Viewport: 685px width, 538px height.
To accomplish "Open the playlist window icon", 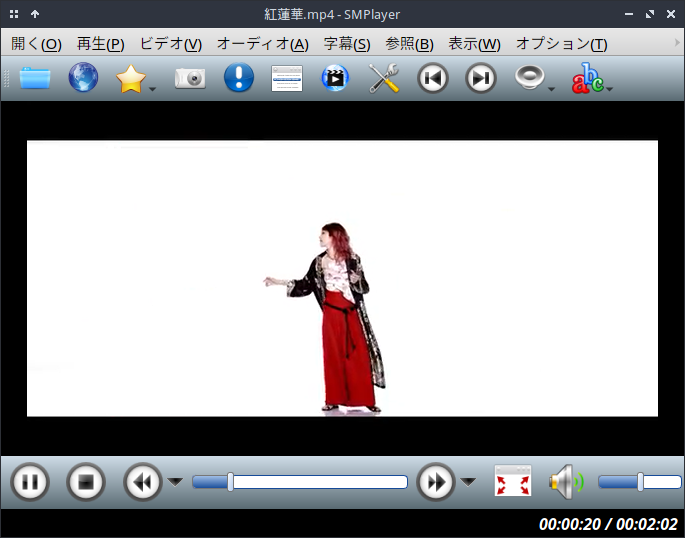I will [x=287, y=79].
